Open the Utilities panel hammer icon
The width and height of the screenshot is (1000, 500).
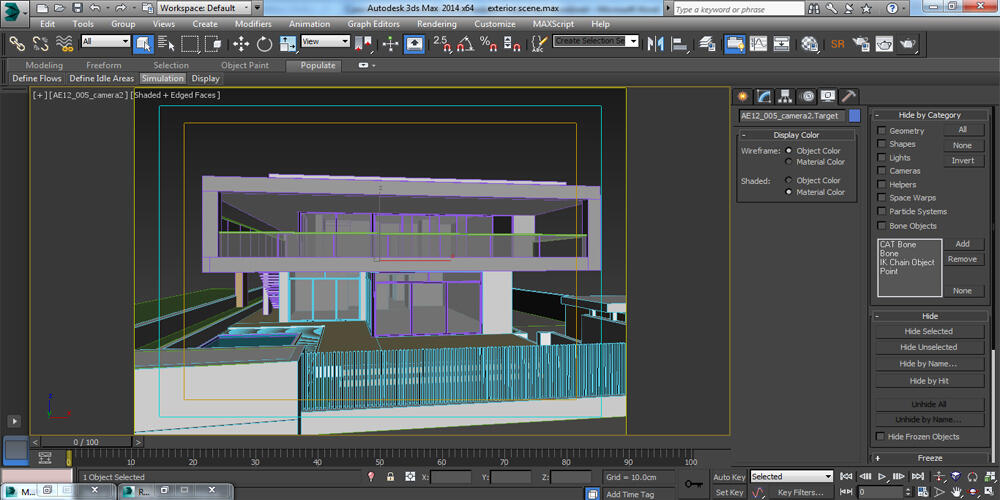pos(849,96)
